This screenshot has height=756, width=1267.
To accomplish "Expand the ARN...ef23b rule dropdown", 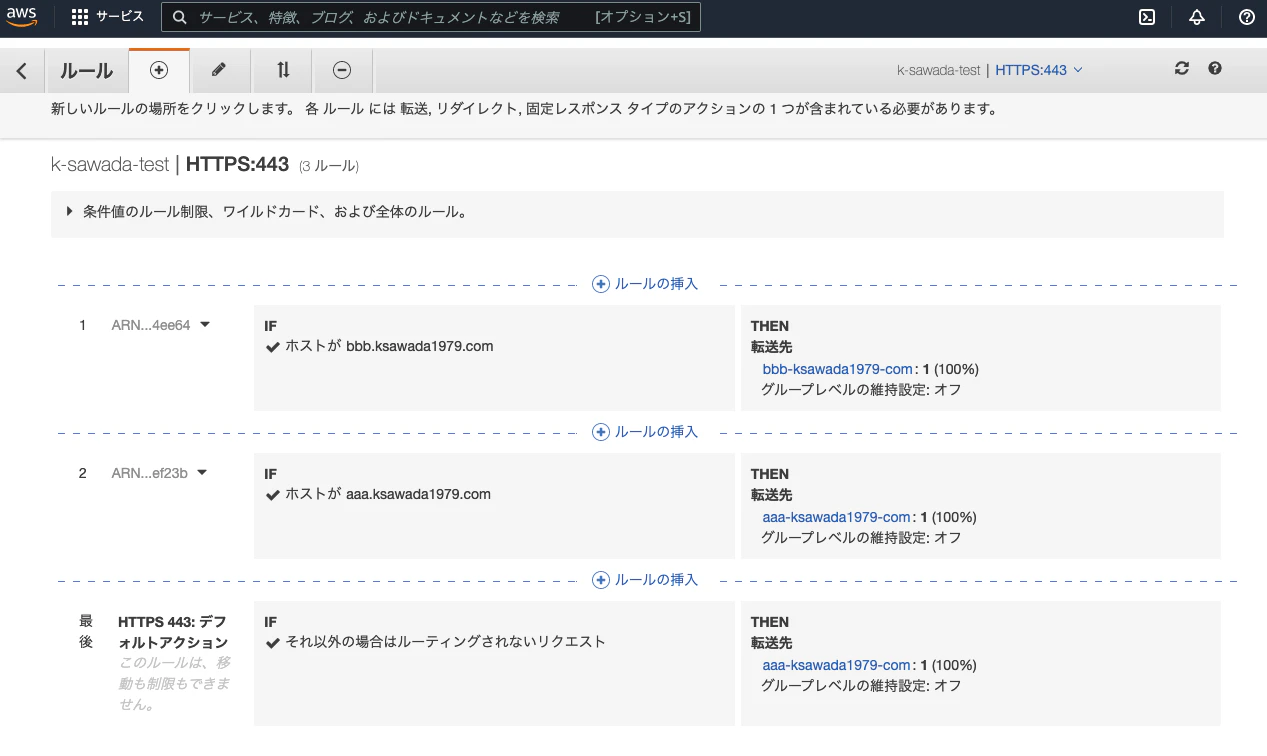I will [x=159, y=473].
